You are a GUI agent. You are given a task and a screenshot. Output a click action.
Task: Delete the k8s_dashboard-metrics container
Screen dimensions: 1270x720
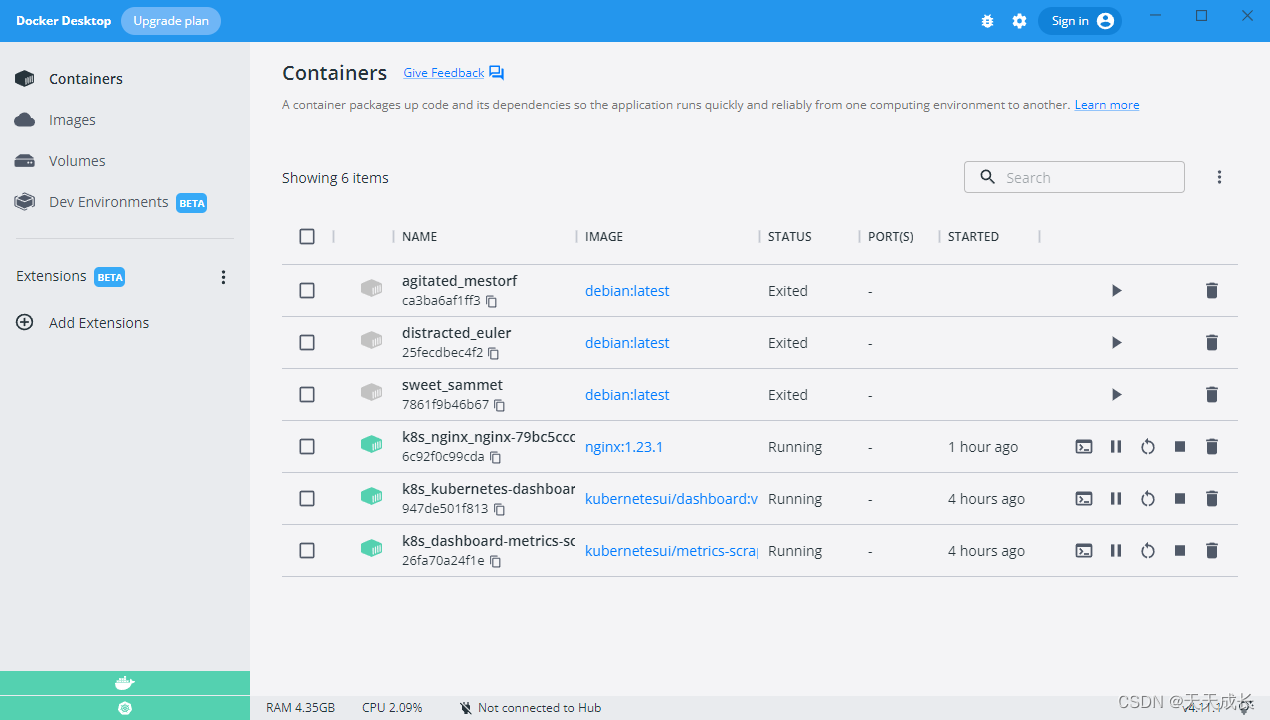click(x=1212, y=551)
